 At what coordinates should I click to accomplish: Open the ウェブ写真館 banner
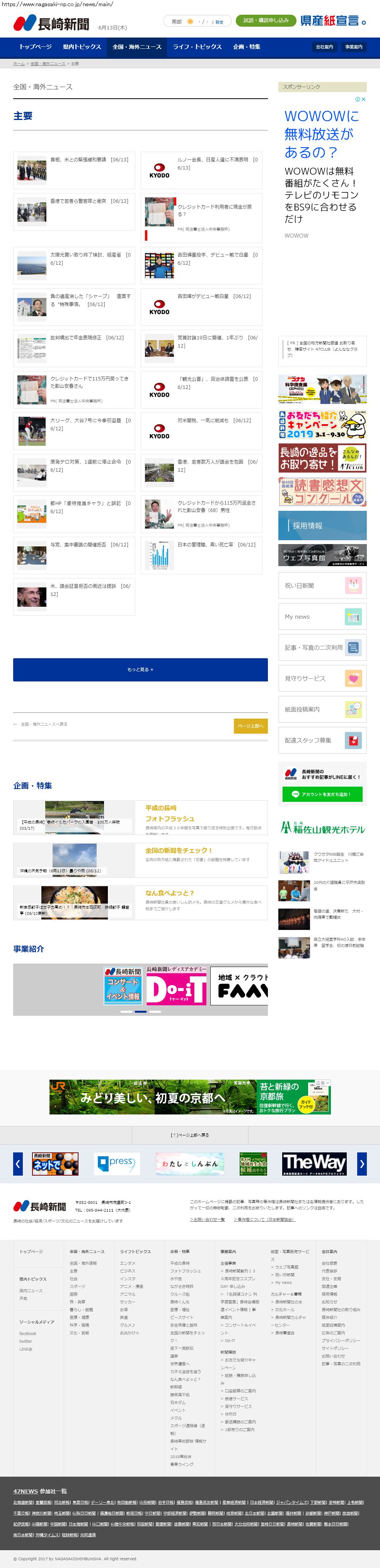[322, 555]
